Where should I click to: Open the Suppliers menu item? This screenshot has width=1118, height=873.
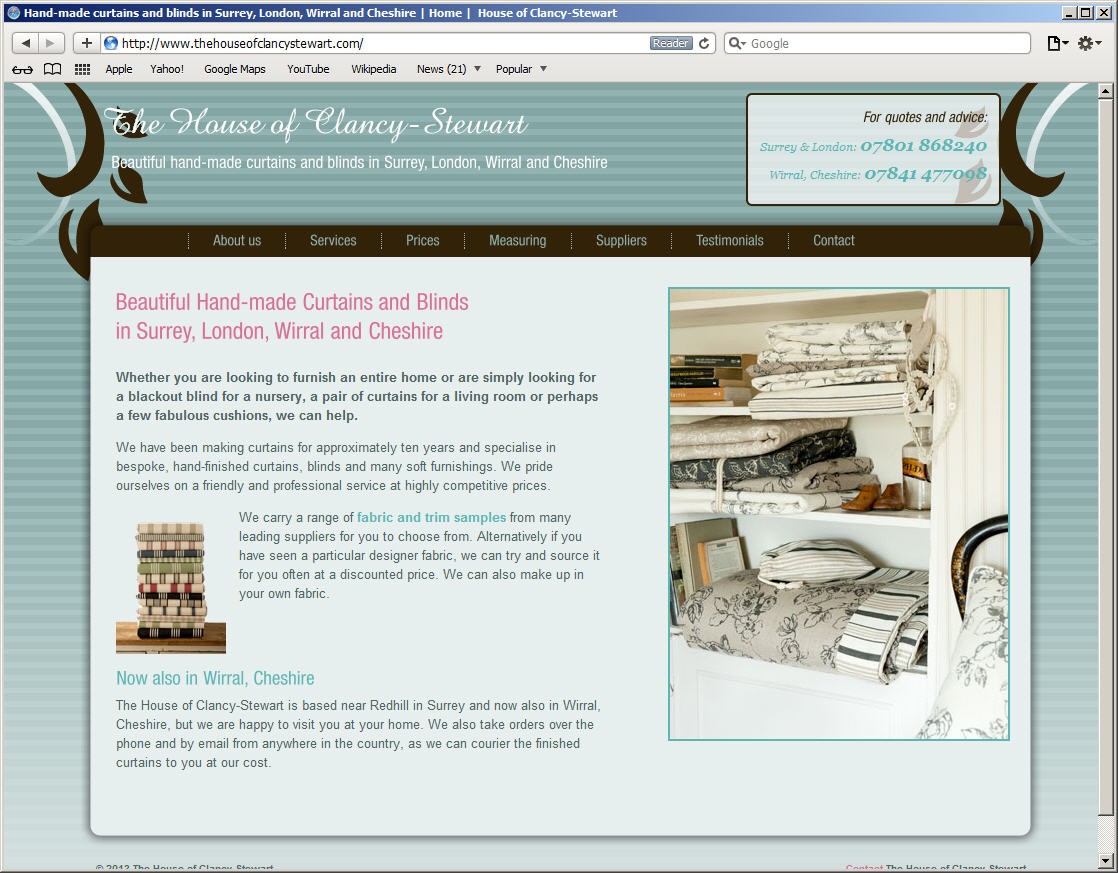click(x=621, y=240)
